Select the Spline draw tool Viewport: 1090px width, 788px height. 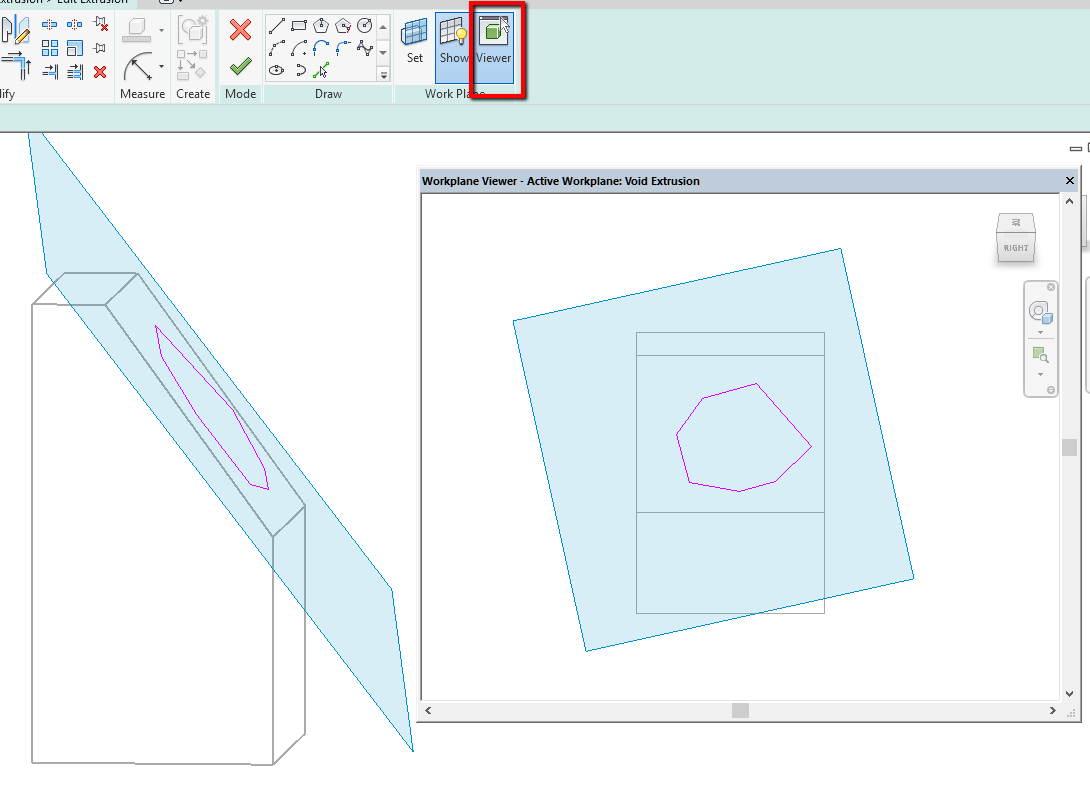(x=364, y=47)
